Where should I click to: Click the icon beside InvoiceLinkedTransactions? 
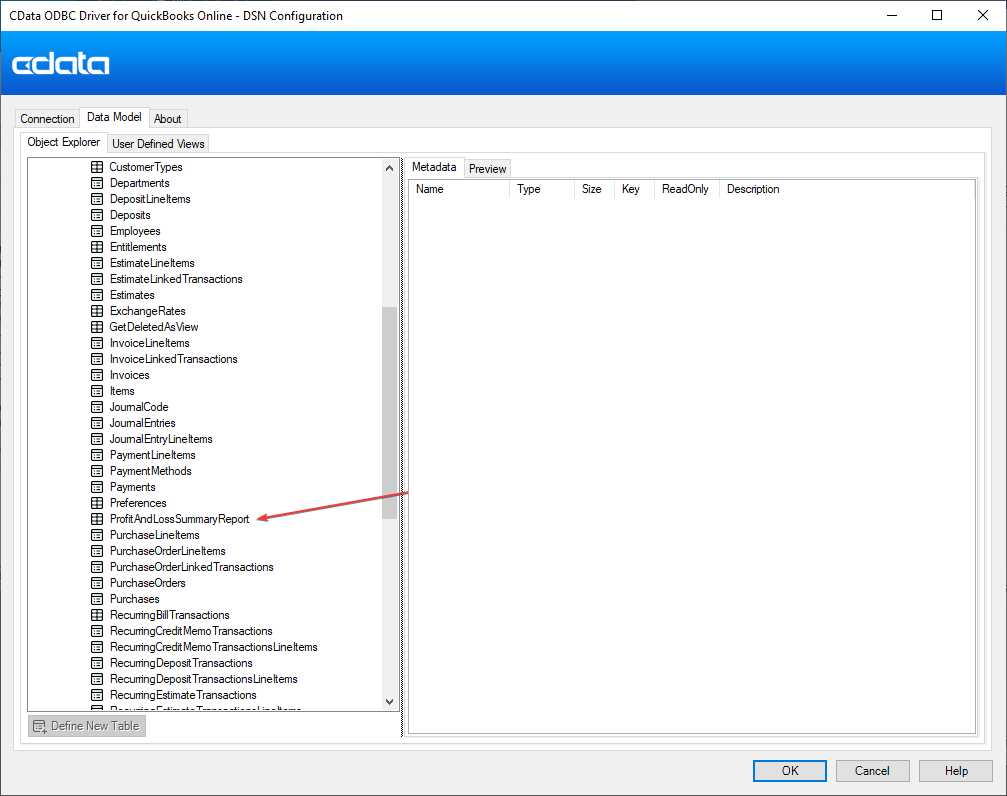[x=97, y=359]
